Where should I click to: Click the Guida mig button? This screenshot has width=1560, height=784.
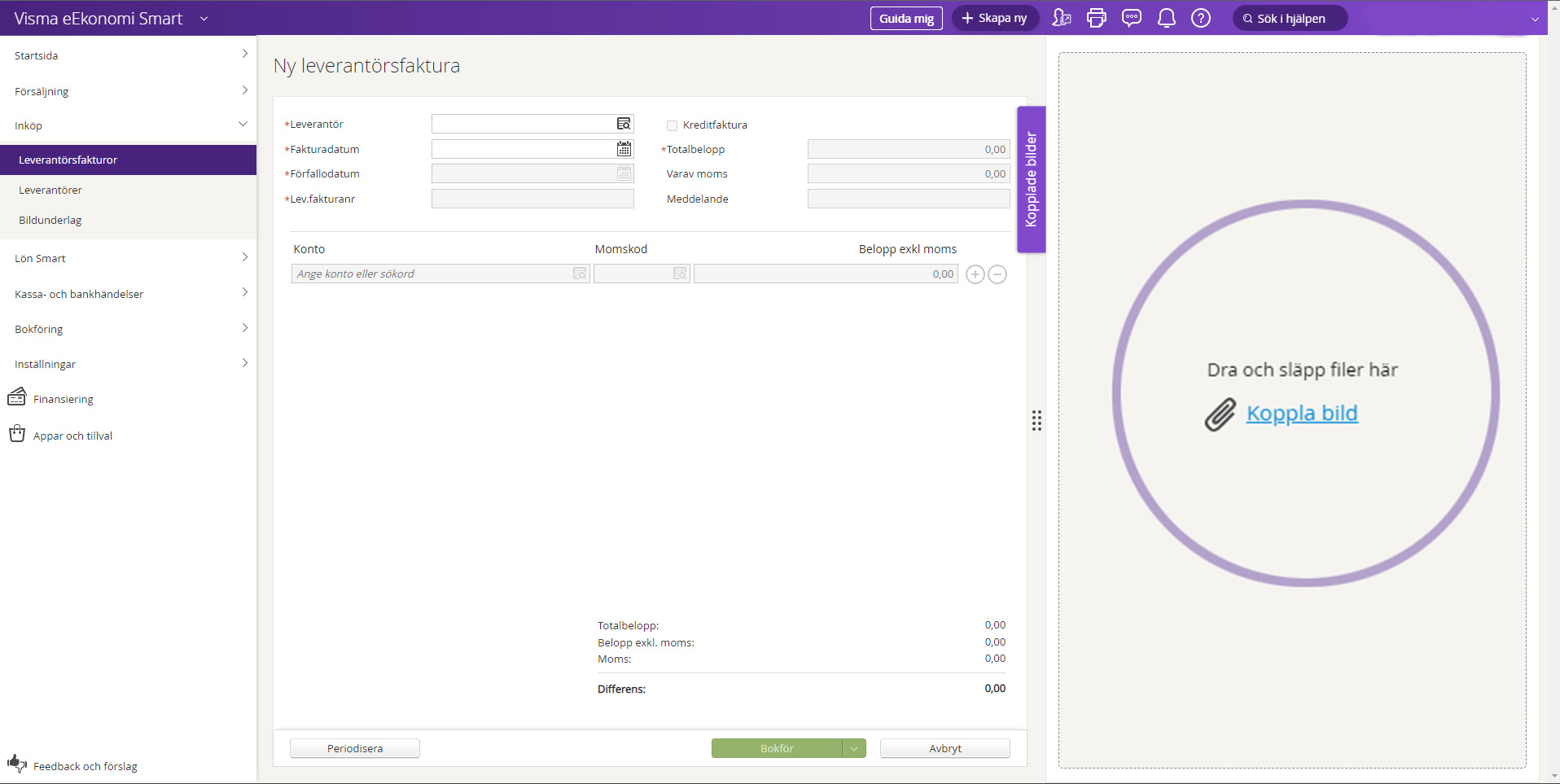[x=906, y=18]
